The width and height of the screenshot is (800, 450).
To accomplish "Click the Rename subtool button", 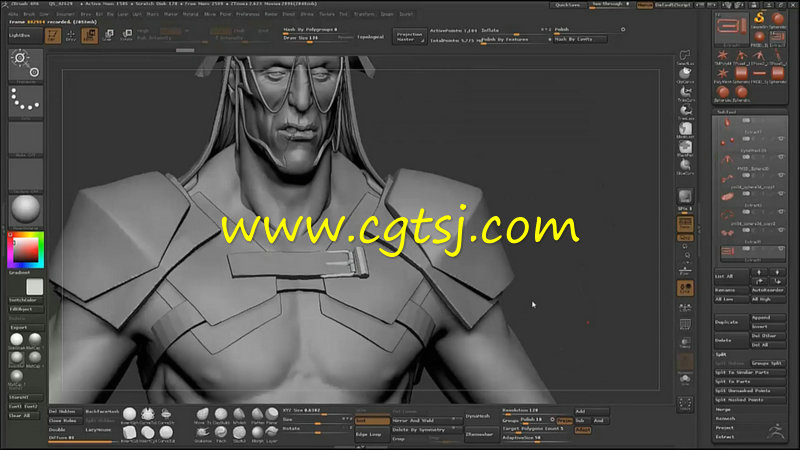I will [x=731, y=290].
